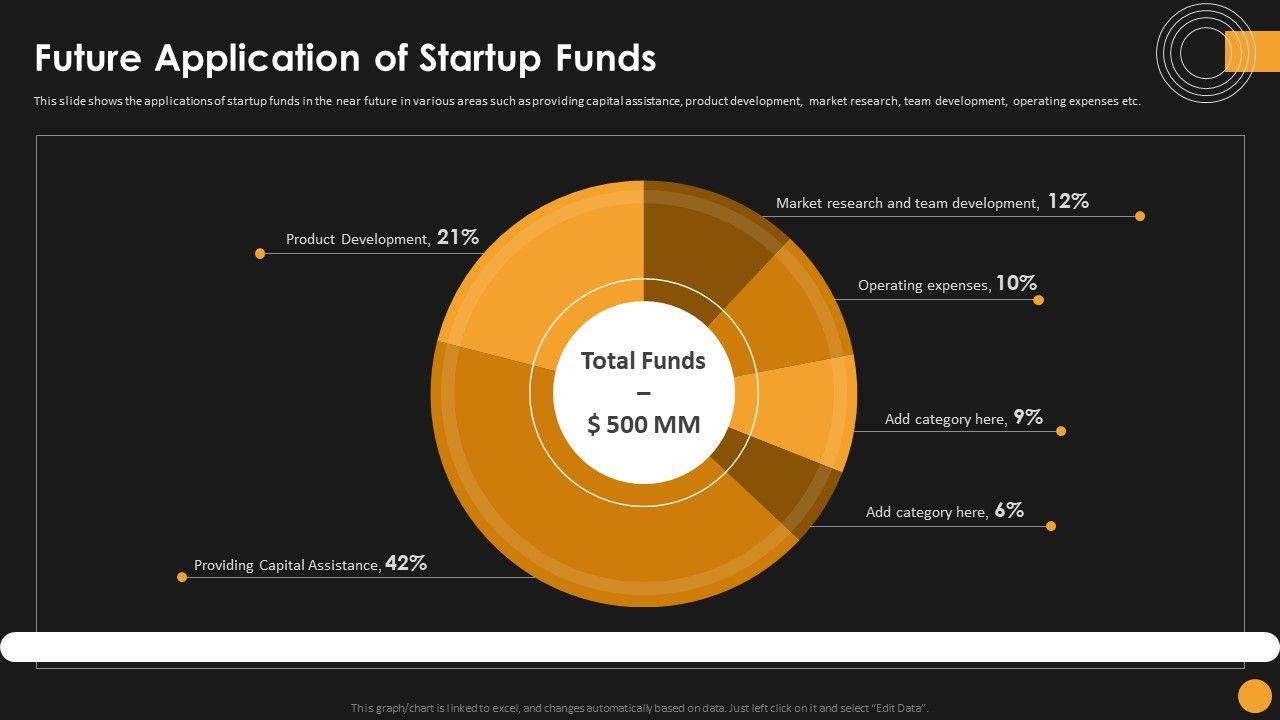Click the orange dot ending the Operating expenses line
This screenshot has width=1280, height=720.
(1038, 300)
